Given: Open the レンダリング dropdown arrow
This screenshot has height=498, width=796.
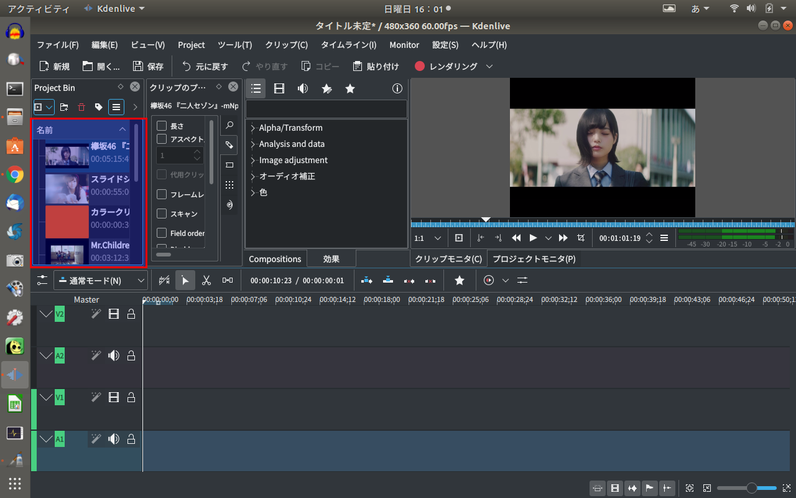Looking at the screenshot, I should pos(489,67).
